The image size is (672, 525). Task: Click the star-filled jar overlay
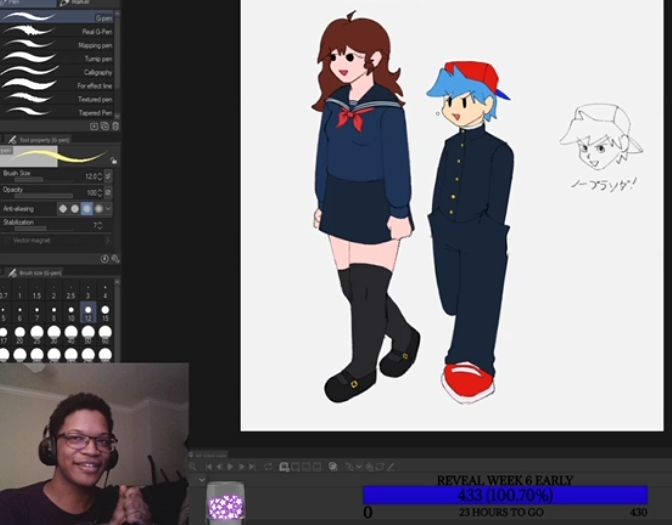point(226,502)
